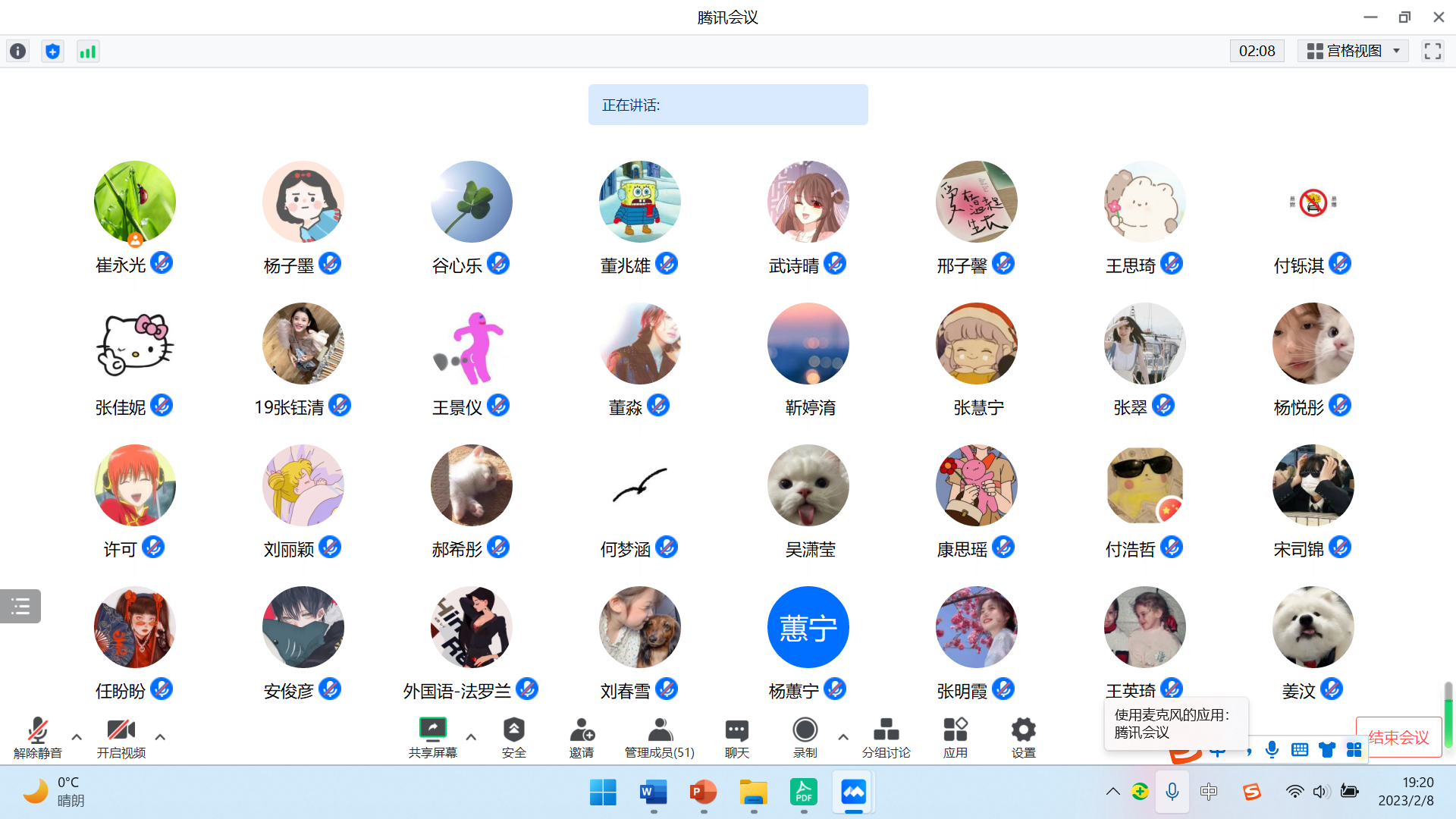Enter fullscreen mode with top-right icon
Image resolution: width=1456 pixels, height=819 pixels.
coord(1432,51)
